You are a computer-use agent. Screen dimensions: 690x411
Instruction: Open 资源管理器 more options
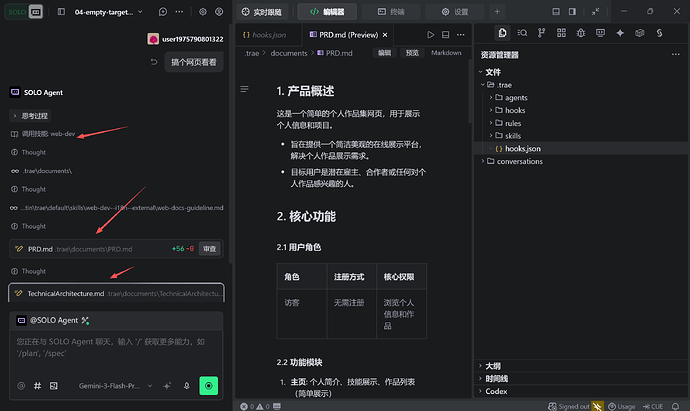pyautogui.click(x=675, y=55)
